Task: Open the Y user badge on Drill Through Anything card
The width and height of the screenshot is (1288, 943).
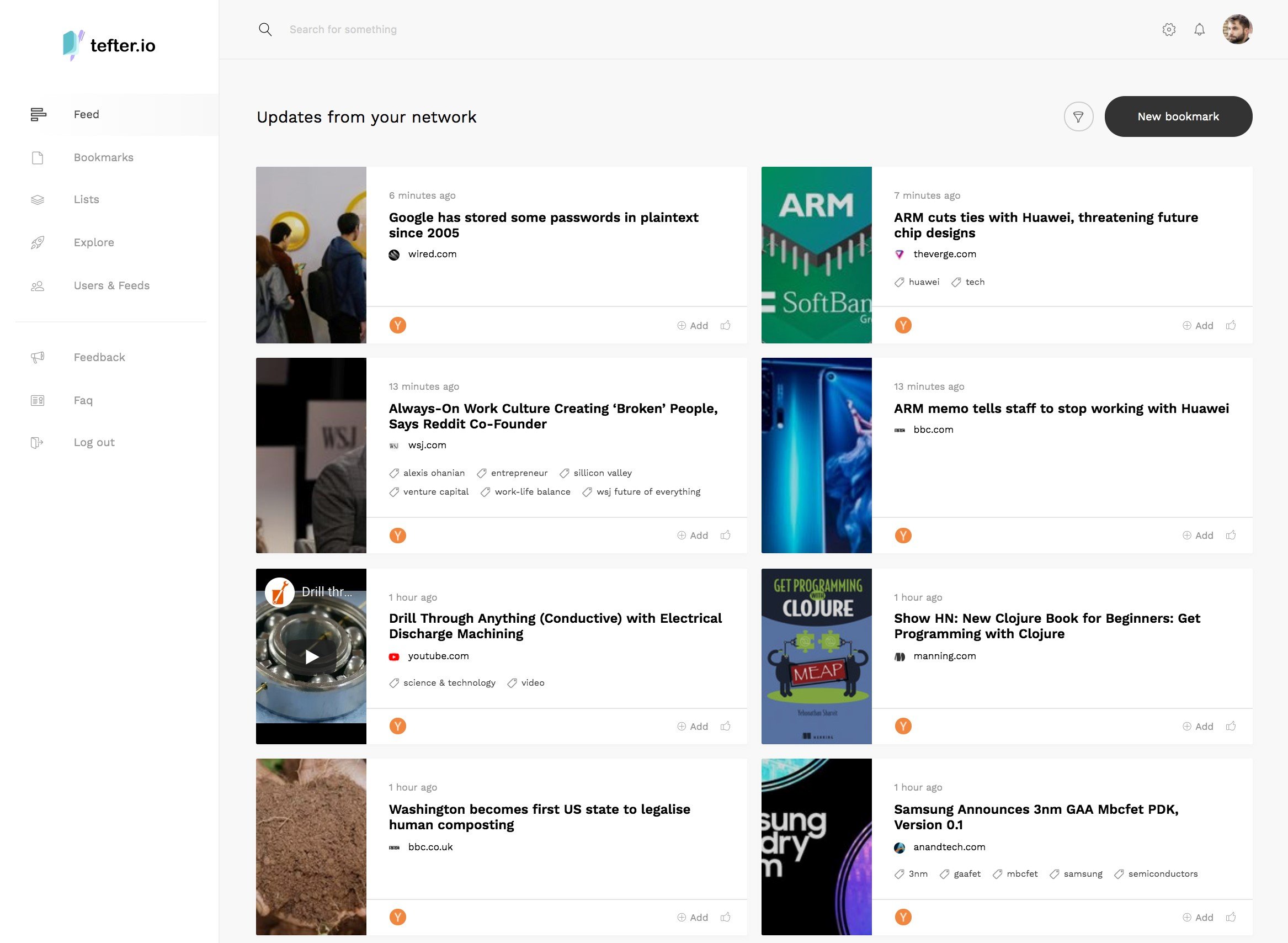Action: pos(397,726)
